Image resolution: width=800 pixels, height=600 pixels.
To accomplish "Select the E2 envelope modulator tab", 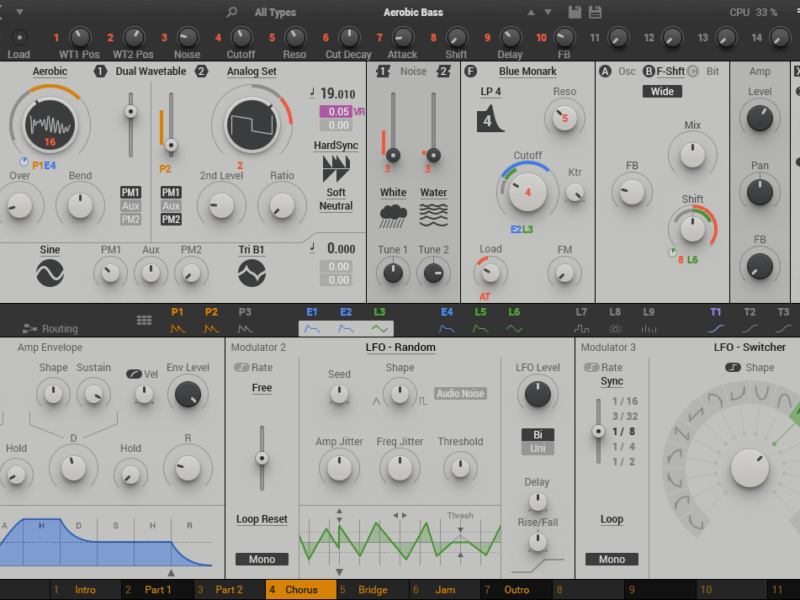I will click(x=346, y=320).
